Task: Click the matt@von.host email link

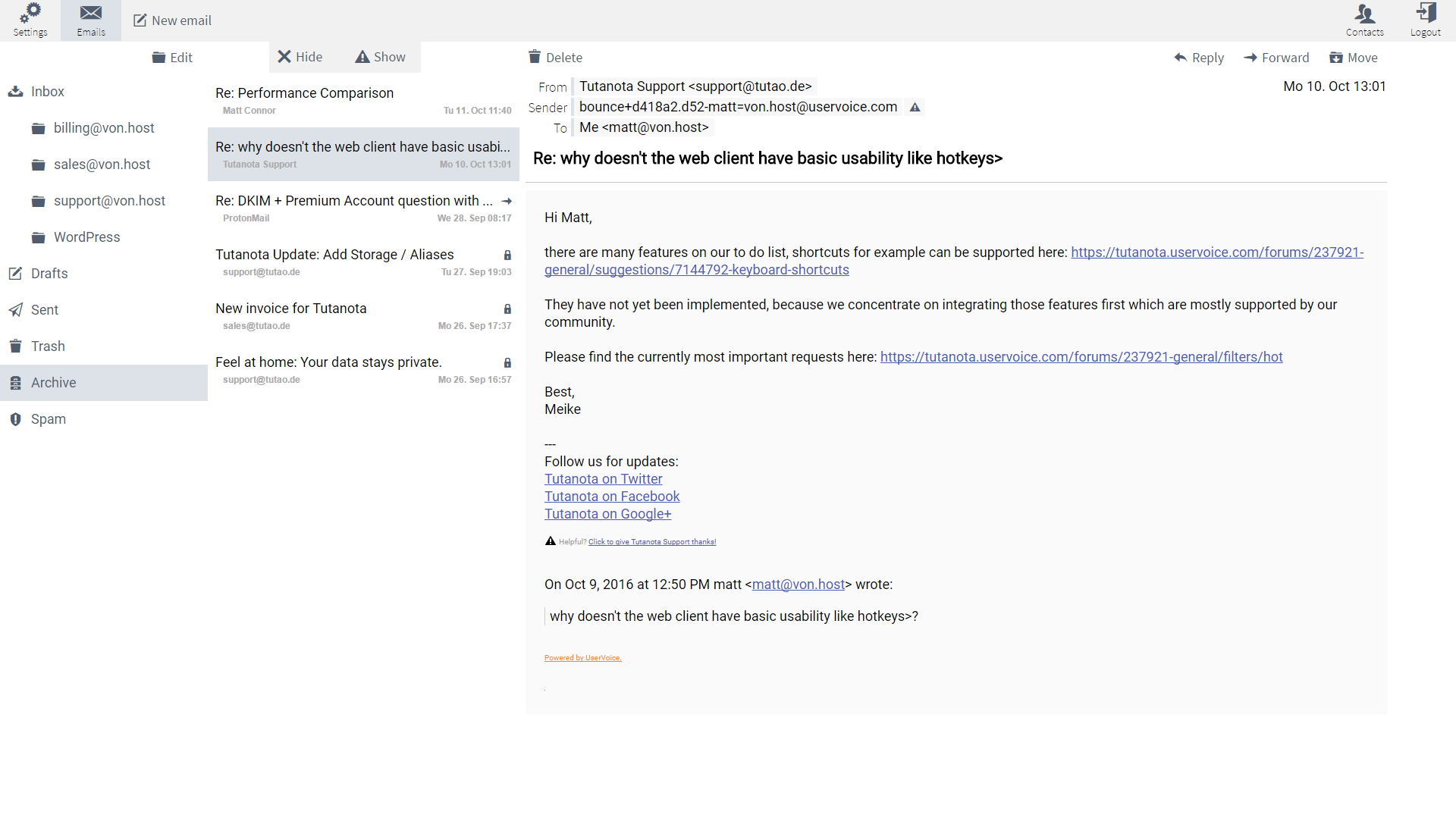Action: pyautogui.click(x=798, y=585)
